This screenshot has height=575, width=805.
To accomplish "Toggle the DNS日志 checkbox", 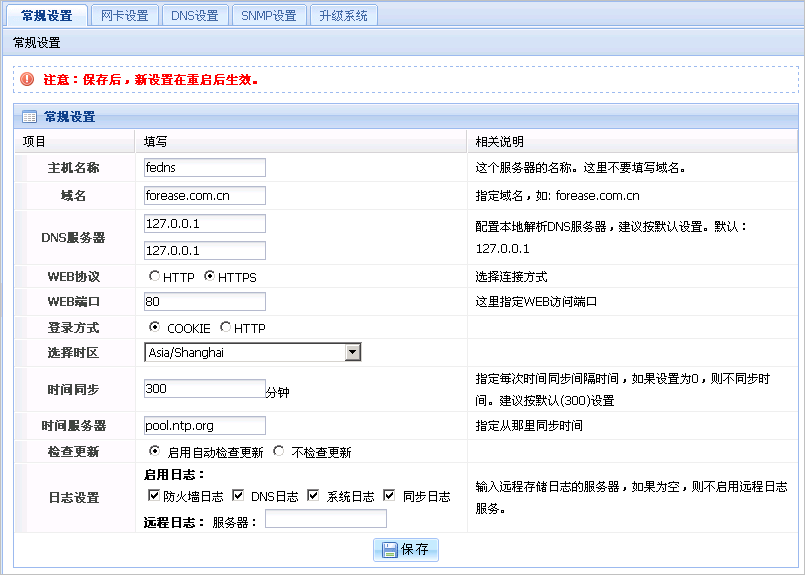I will [238, 495].
